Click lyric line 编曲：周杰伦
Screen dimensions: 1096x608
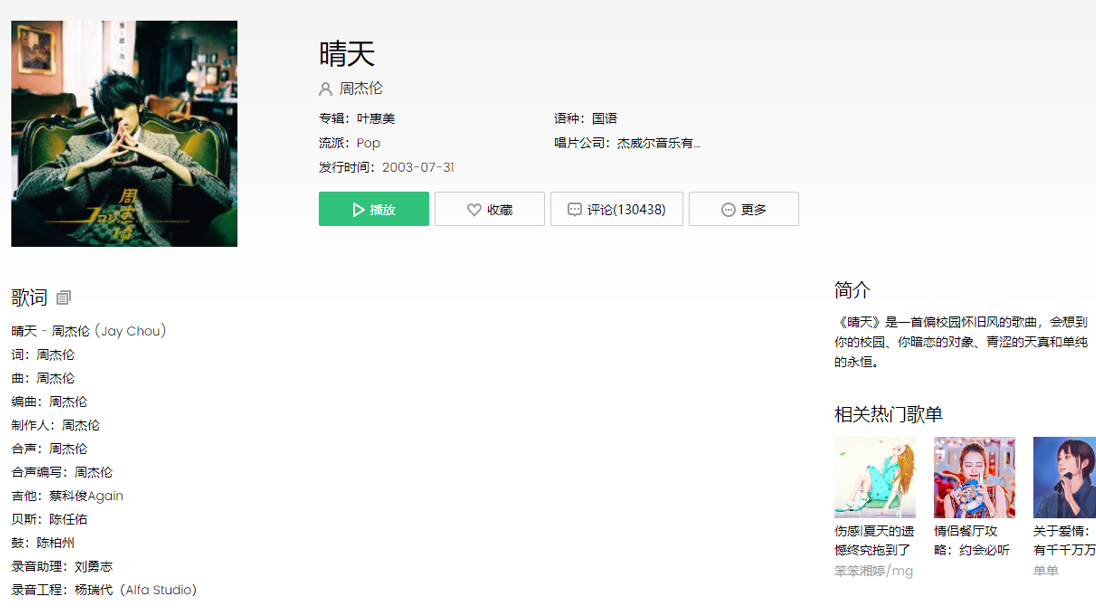click(49, 402)
